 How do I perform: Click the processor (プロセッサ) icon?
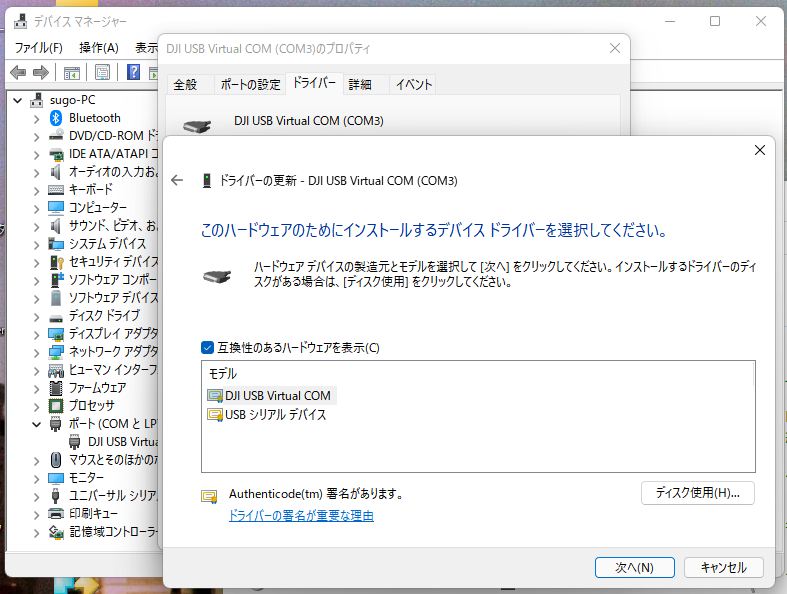[x=56, y=406]
